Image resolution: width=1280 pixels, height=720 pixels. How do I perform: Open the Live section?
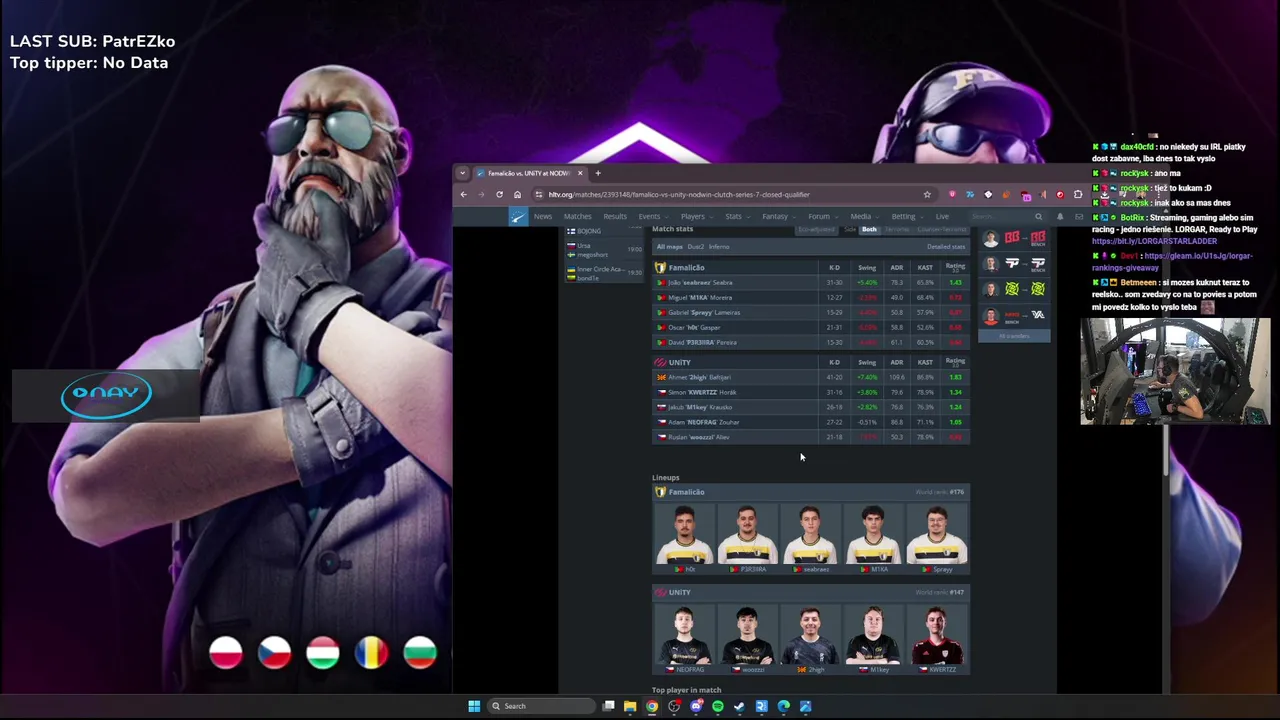coord(942,217)
